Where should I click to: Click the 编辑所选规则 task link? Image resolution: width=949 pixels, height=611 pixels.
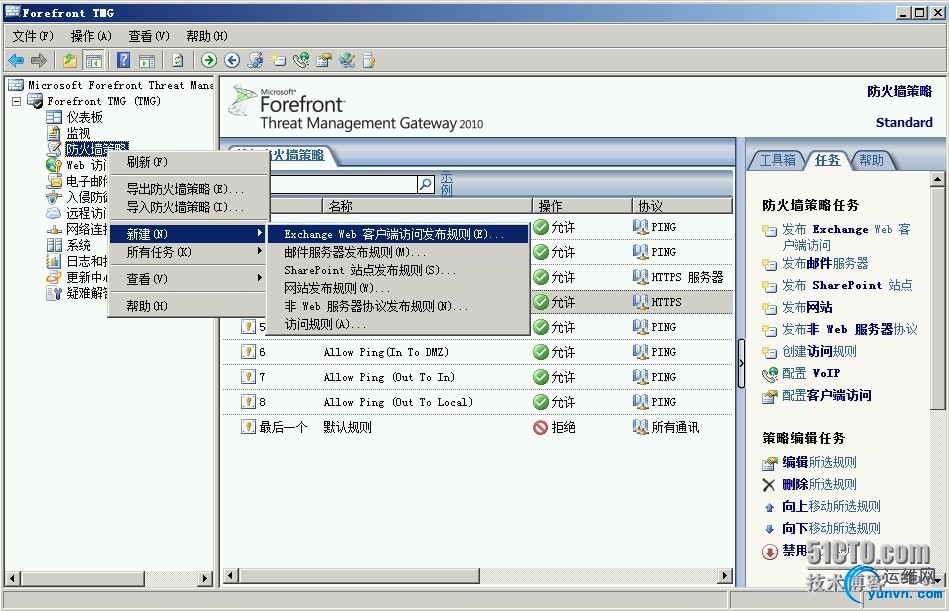(819, 462)
